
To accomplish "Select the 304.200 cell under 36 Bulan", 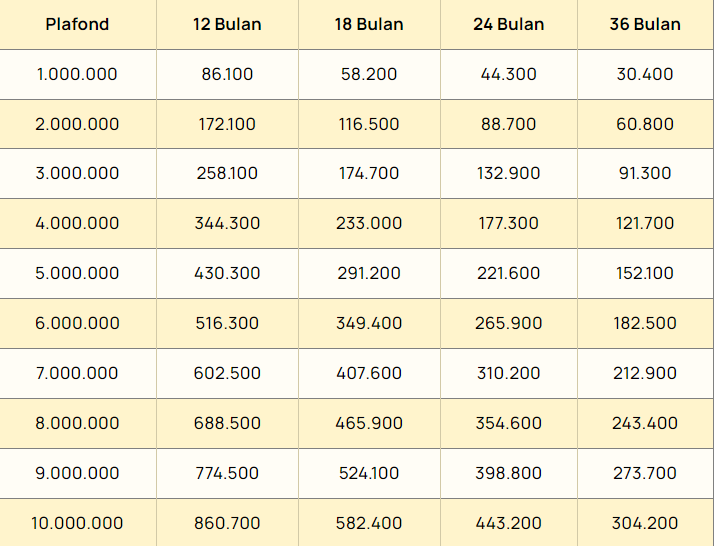I will [645, 523].
